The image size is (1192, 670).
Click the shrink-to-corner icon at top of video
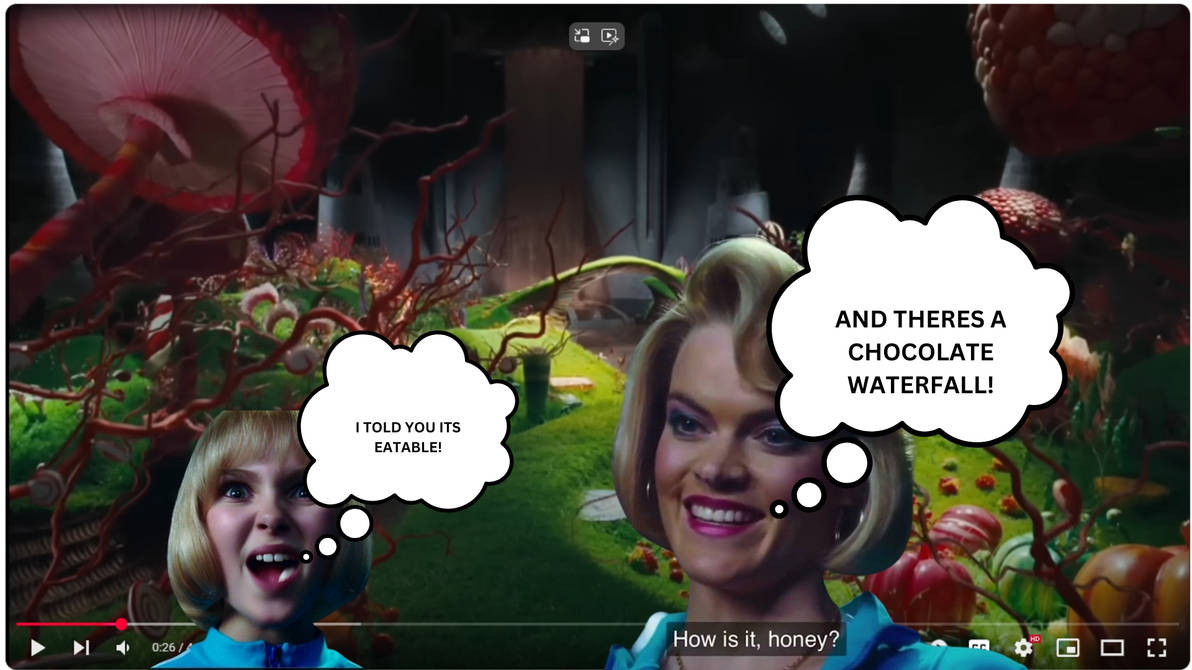point(582,36)
